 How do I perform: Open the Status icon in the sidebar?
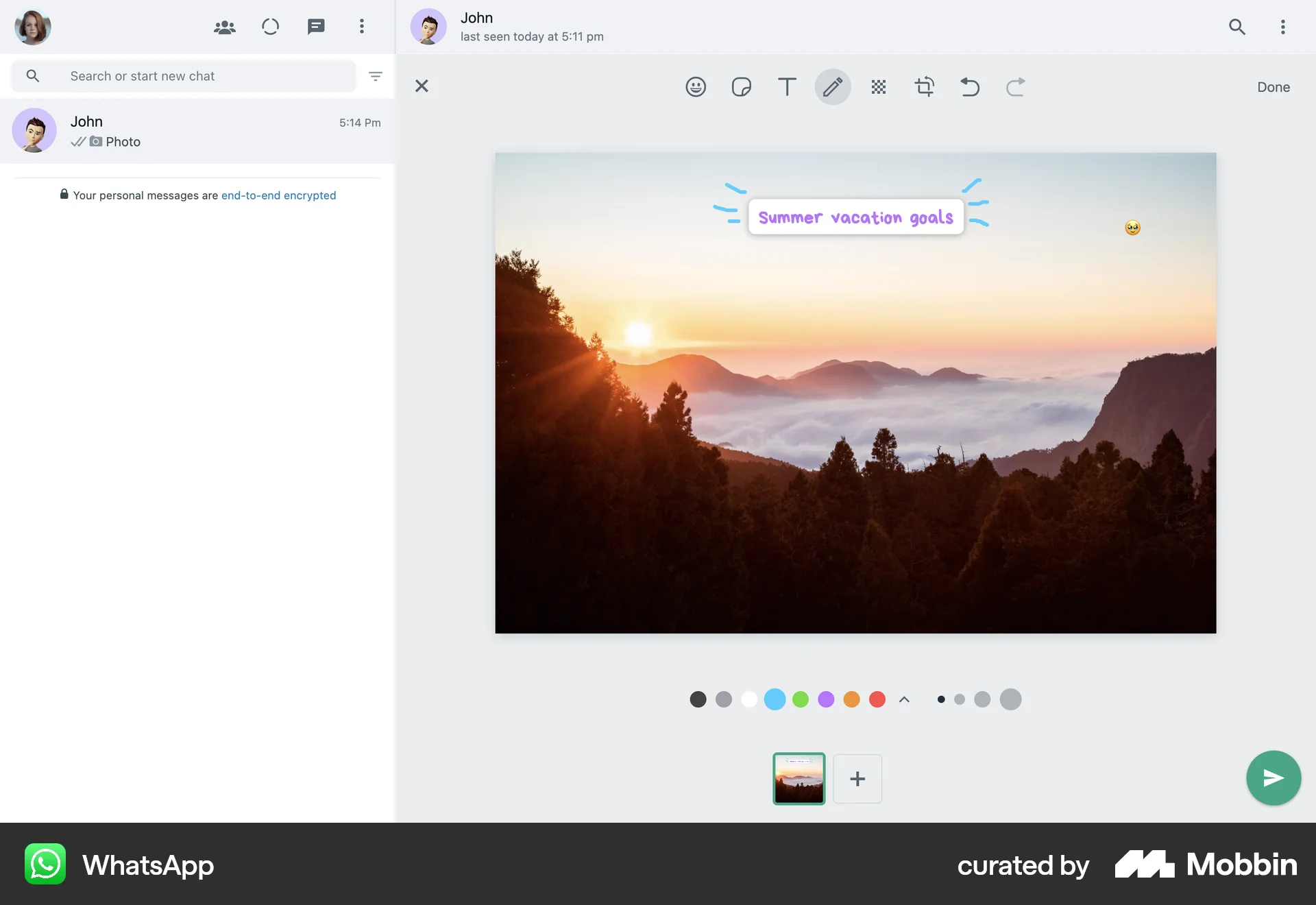point(270,27)
